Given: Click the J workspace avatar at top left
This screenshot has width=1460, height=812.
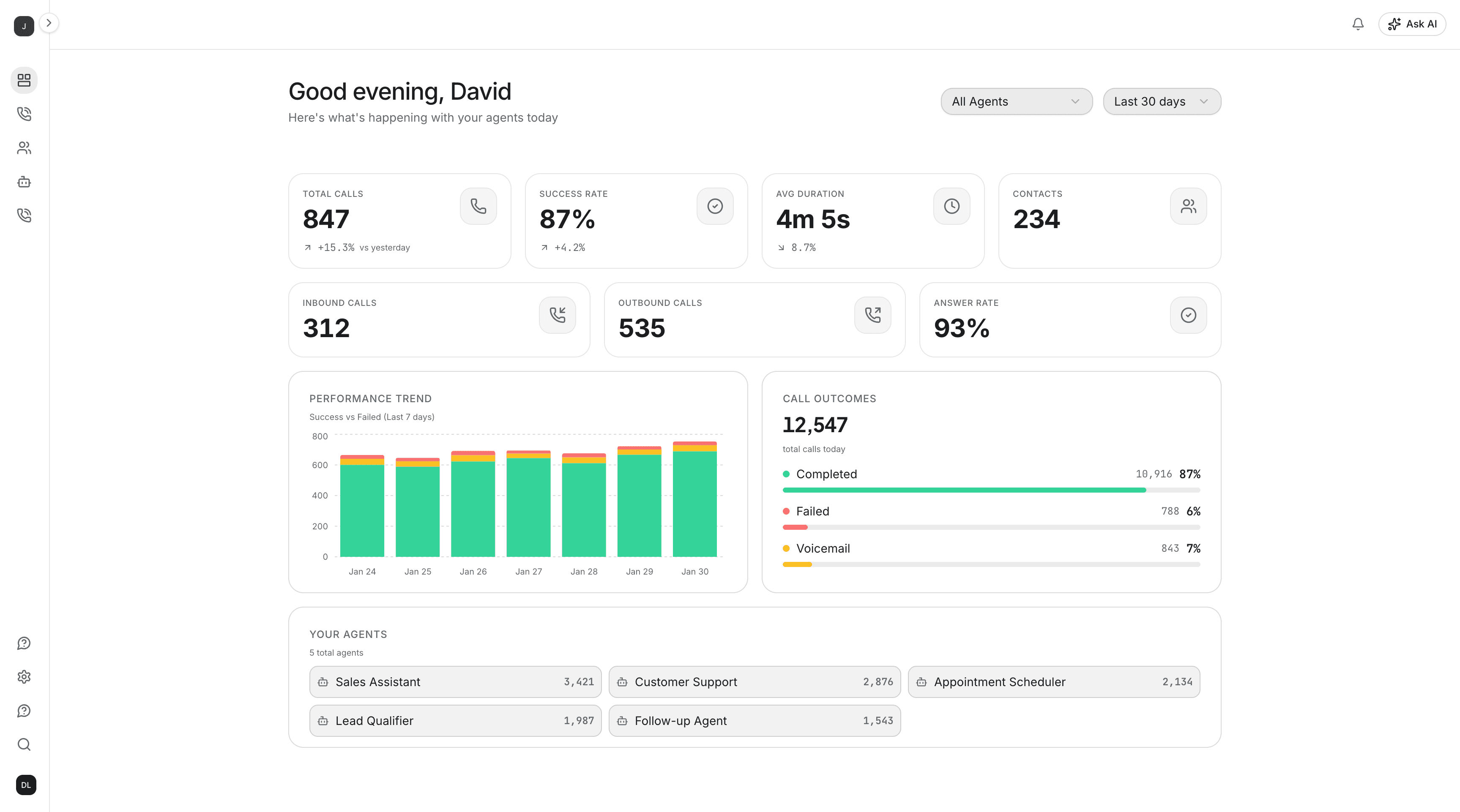Looking at the screenshot, I should (x=23, y=26).
